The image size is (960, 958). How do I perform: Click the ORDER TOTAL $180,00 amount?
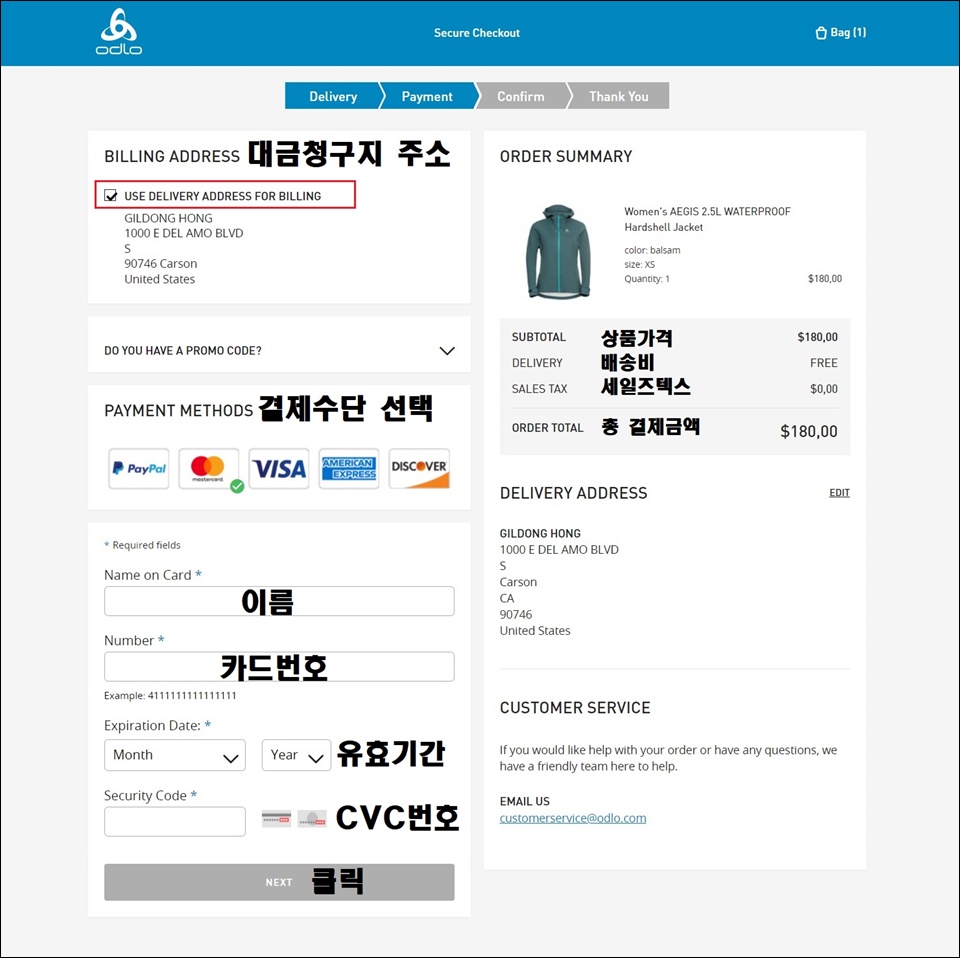point(809,432)
